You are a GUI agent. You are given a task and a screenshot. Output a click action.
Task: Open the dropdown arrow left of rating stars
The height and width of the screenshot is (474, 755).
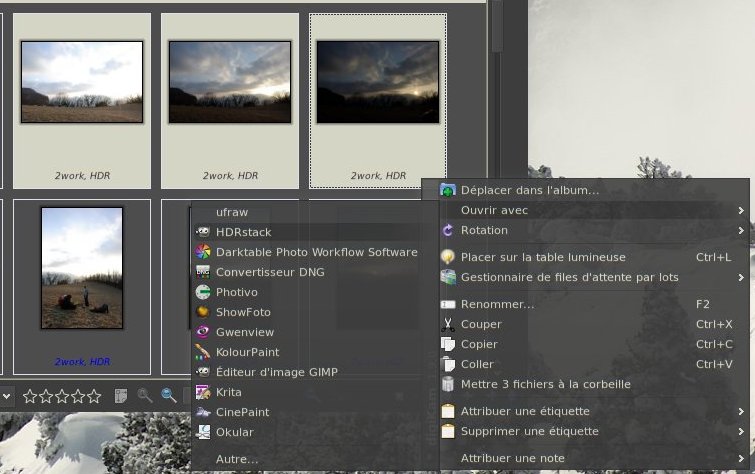point(6,396)
